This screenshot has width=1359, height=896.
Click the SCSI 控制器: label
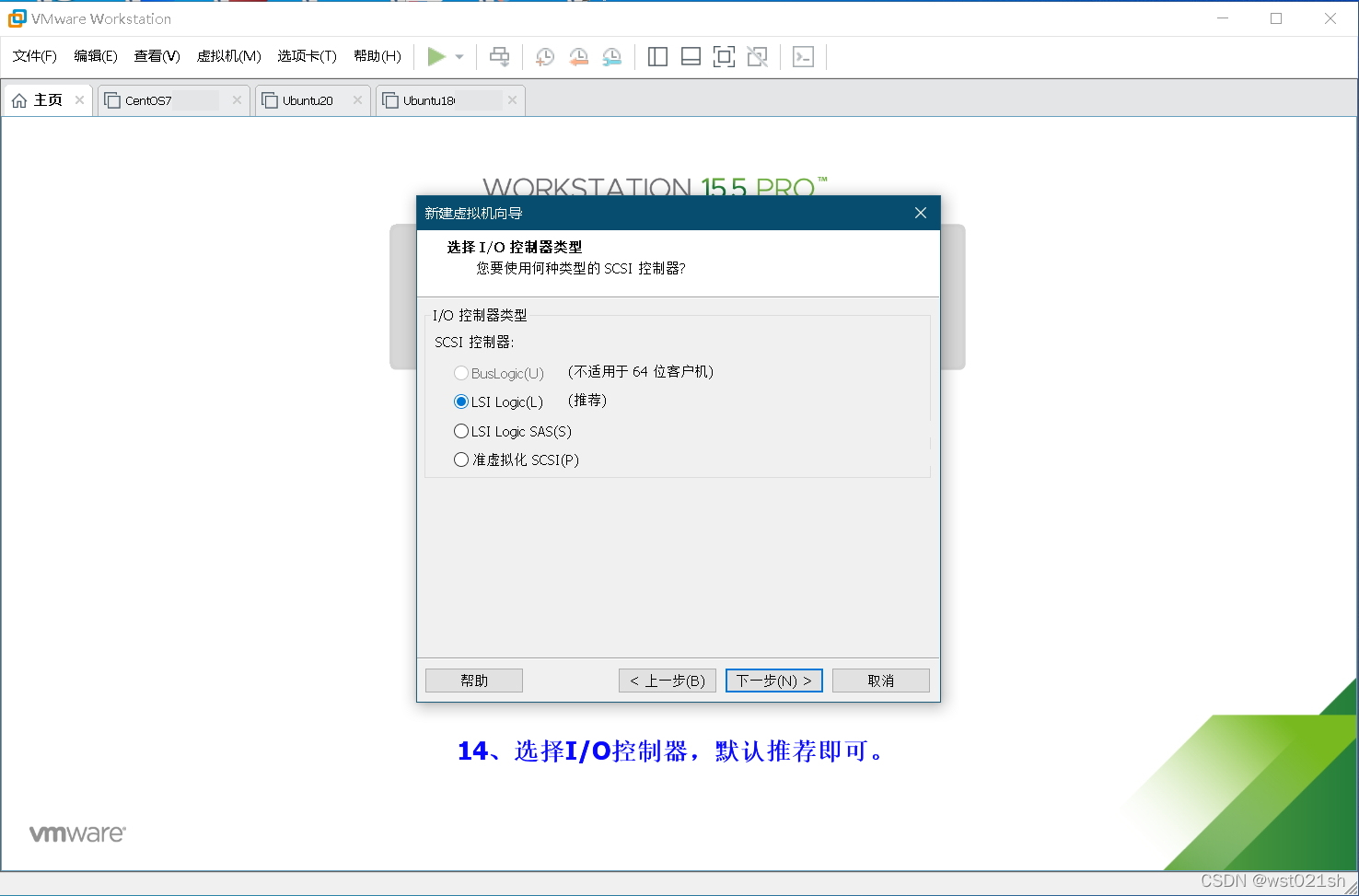[474, 342]
